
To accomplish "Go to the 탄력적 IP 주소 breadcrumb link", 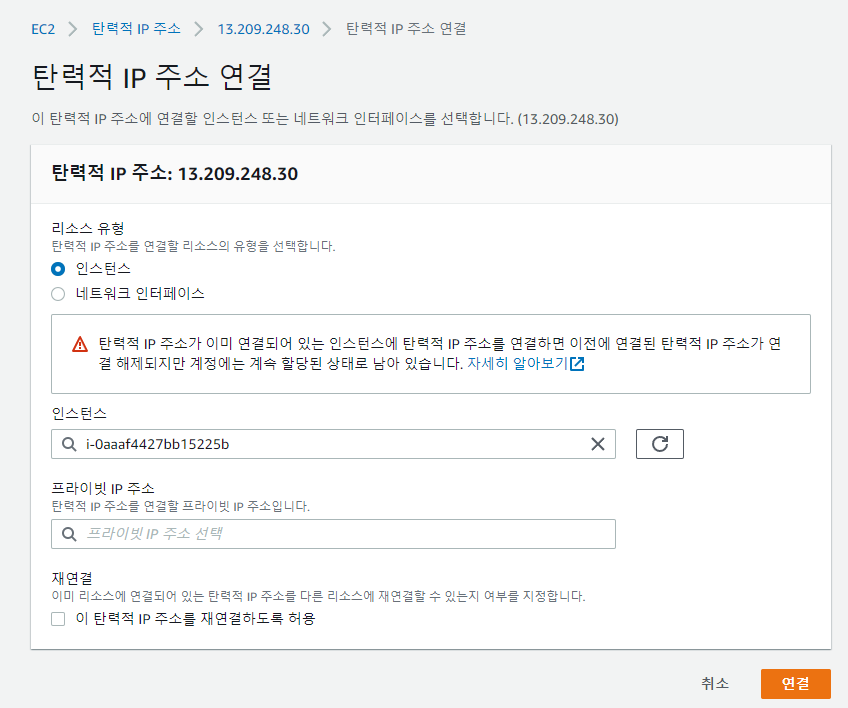I will point(136,29).
